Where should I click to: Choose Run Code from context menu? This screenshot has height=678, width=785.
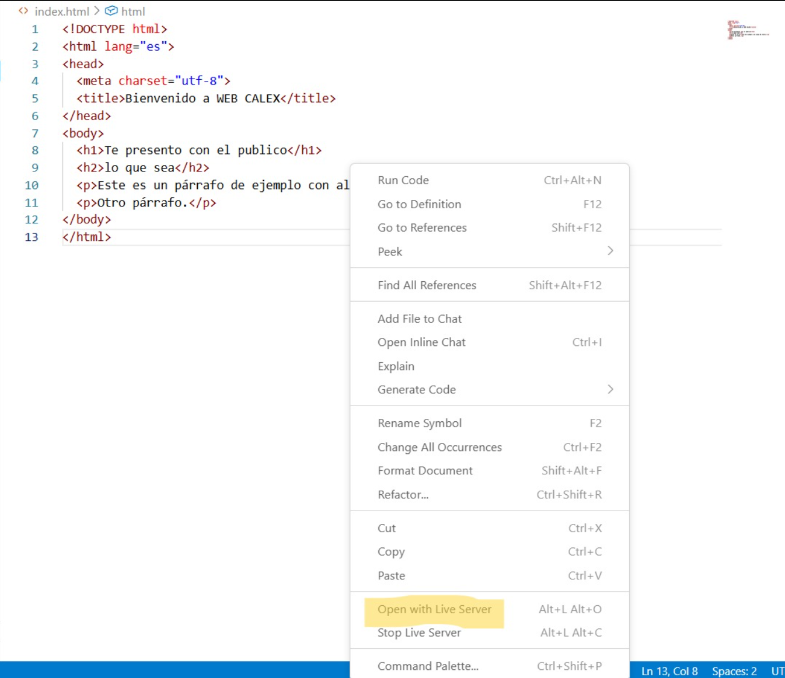pos(490,180)
